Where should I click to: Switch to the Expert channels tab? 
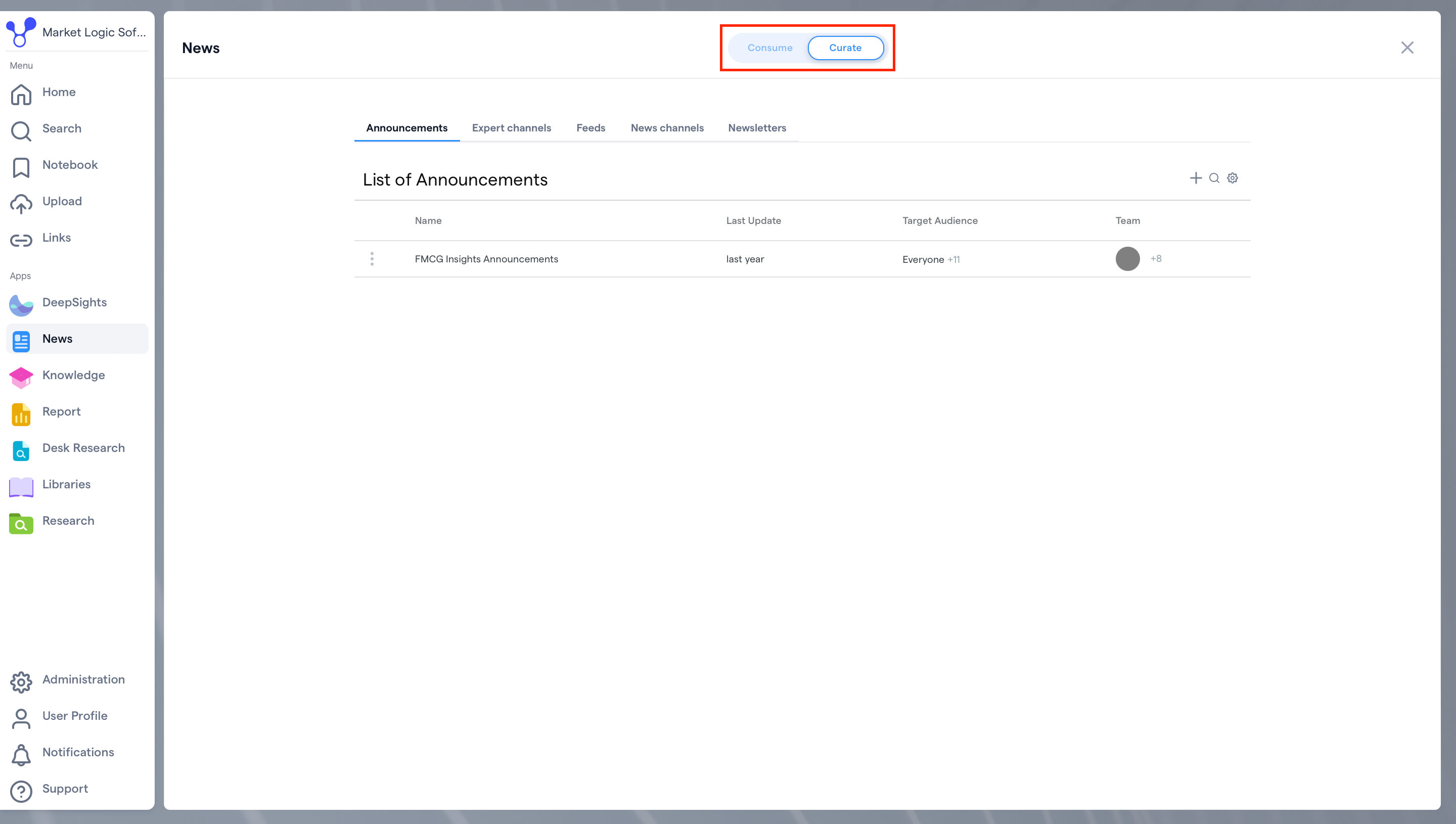pyautogui.click(x=511, y=128)
